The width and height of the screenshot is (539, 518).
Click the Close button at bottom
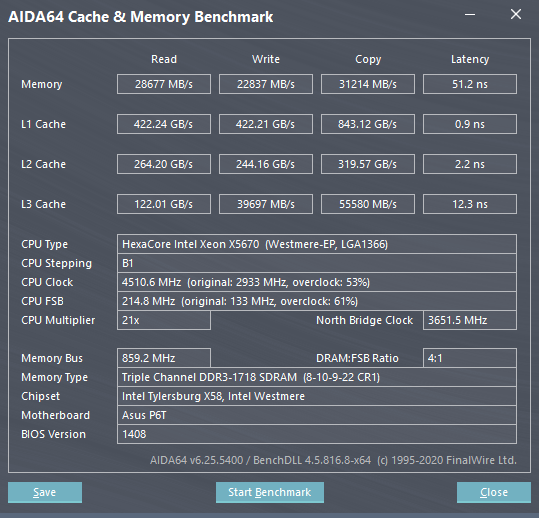(x=494, y=492)
